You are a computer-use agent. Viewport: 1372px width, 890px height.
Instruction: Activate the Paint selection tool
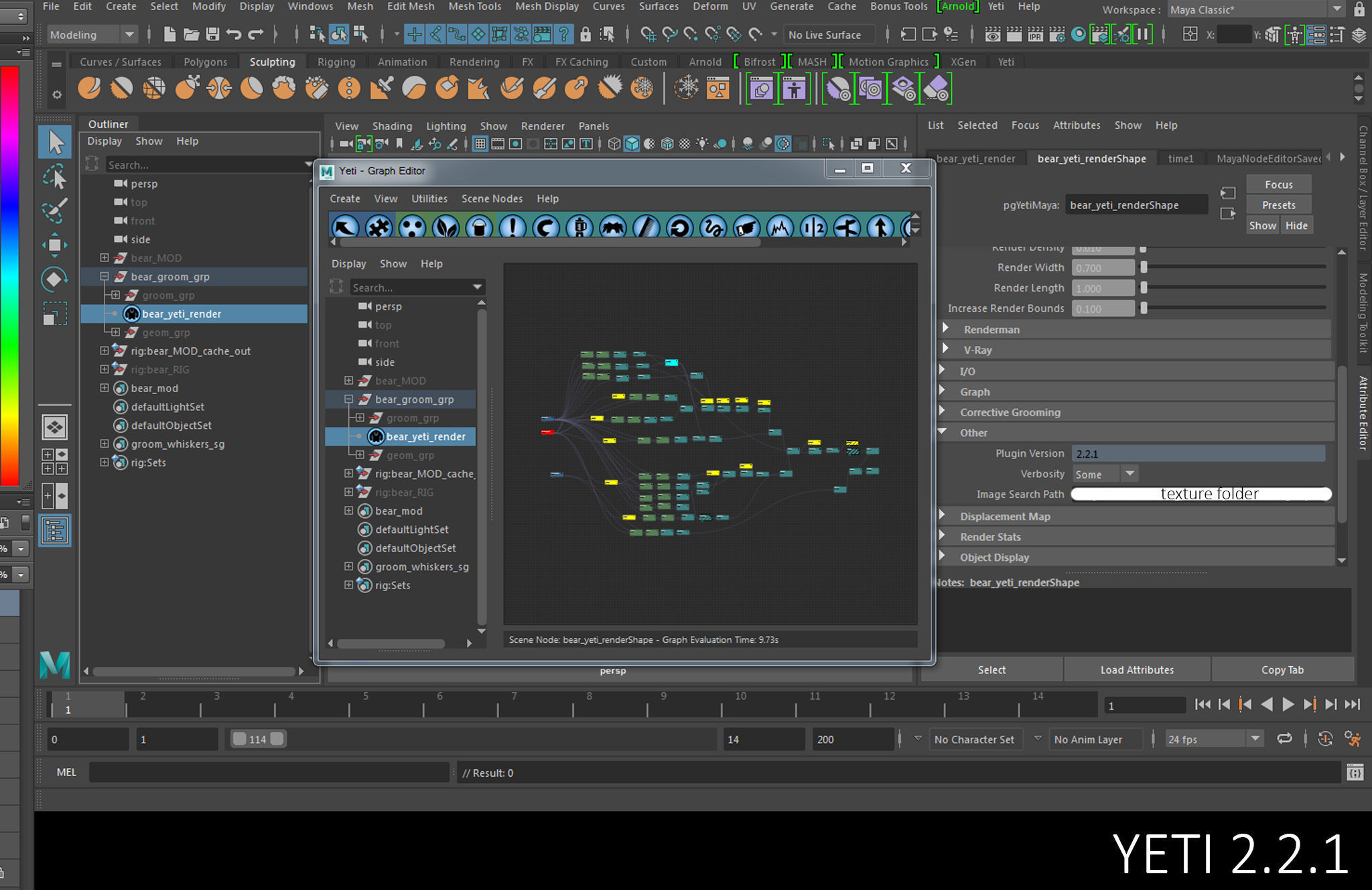tap(55, 210)
